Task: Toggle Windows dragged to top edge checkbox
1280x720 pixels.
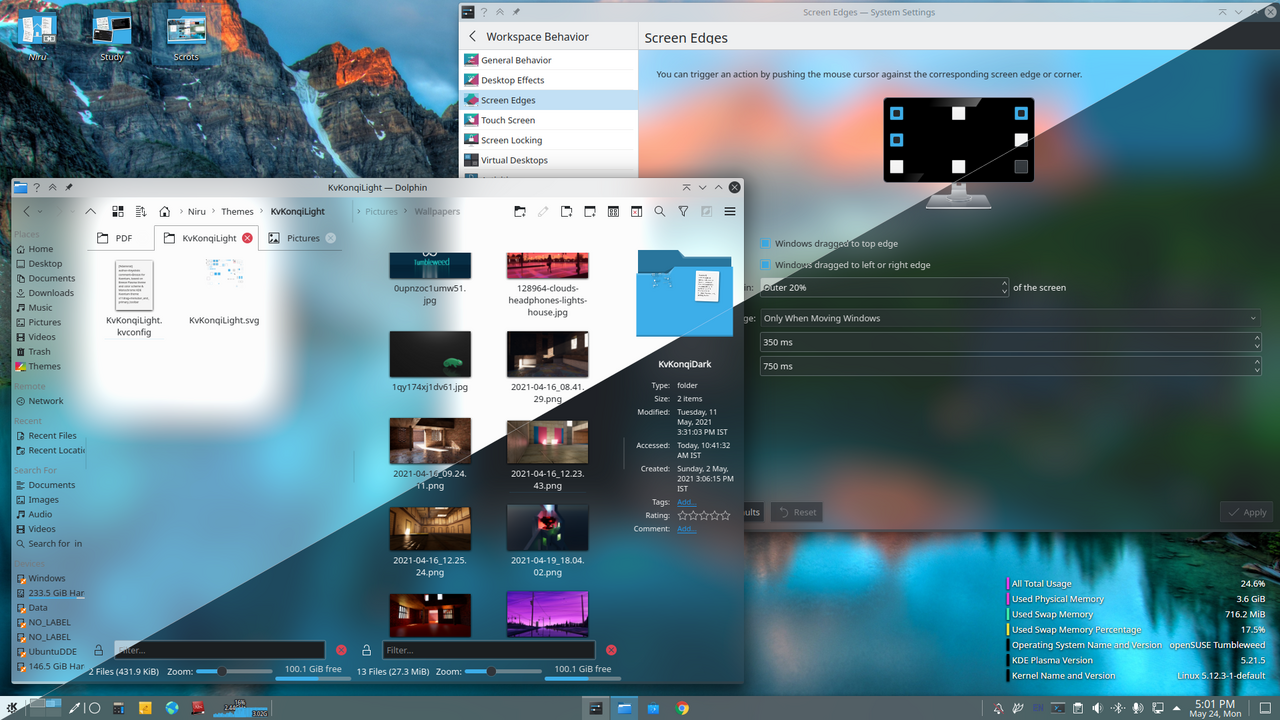Action: pos(766,244)
